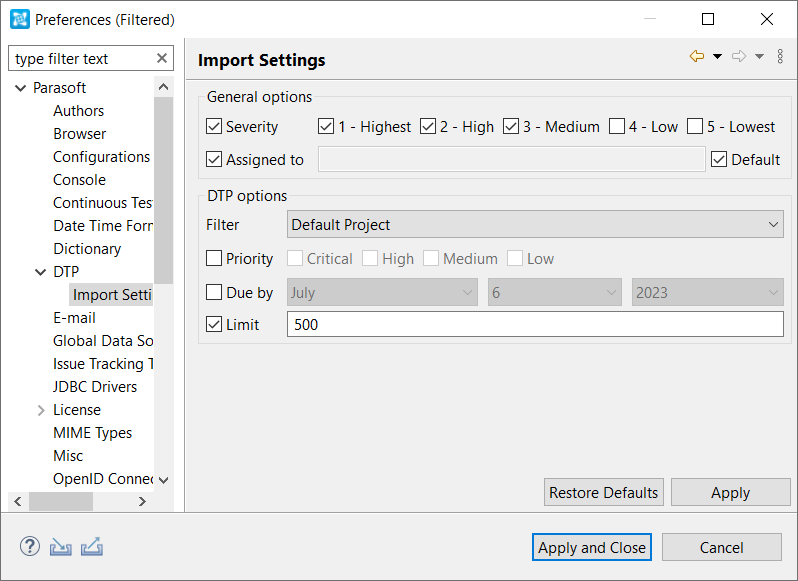Click the Limit field containing 500
Screen dimensions: 798x581
pos(535,324)
